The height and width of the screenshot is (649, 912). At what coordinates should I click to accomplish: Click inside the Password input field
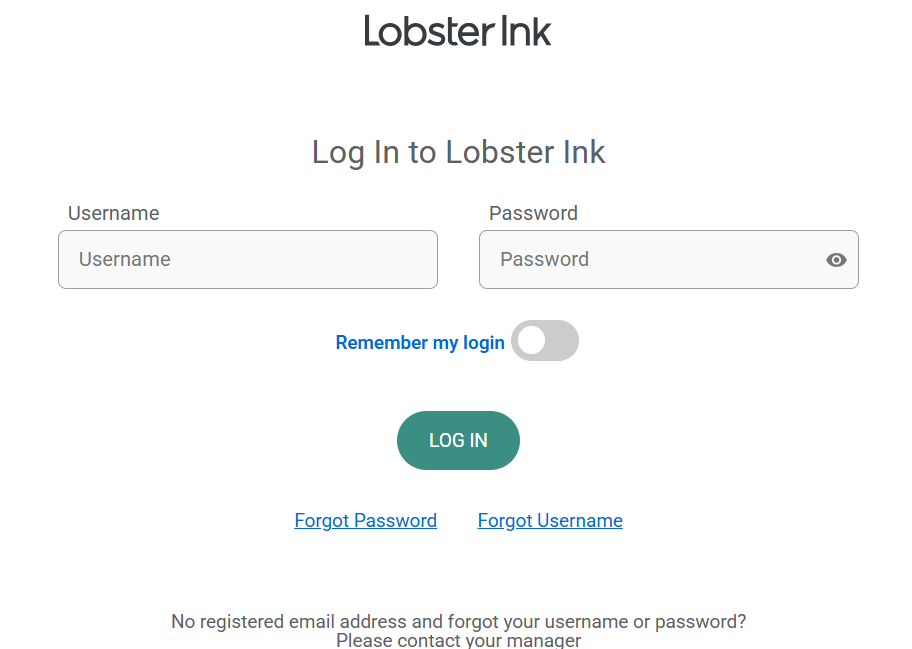tap(650, 259)
